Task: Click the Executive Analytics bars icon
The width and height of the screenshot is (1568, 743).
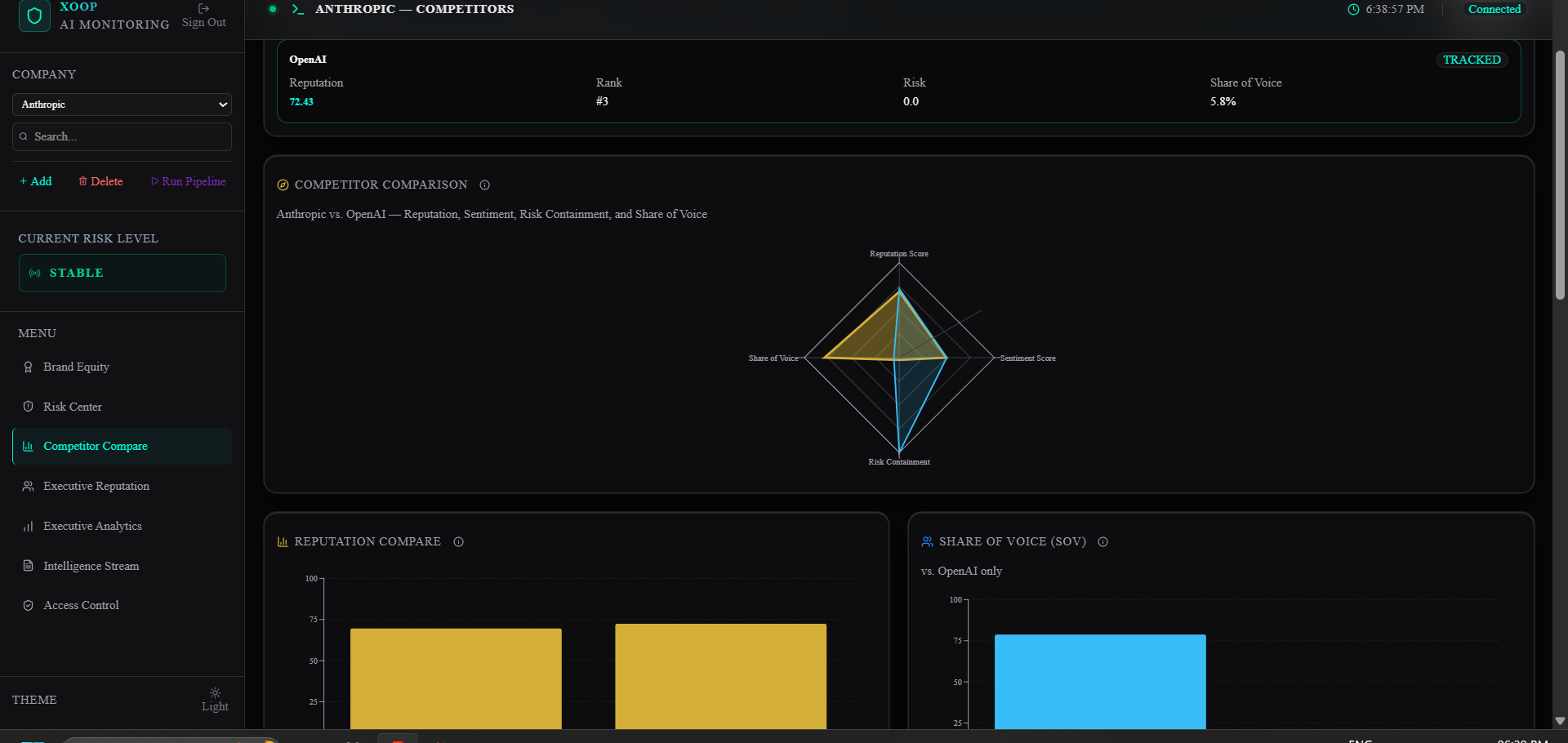Action: click(28, 526)
